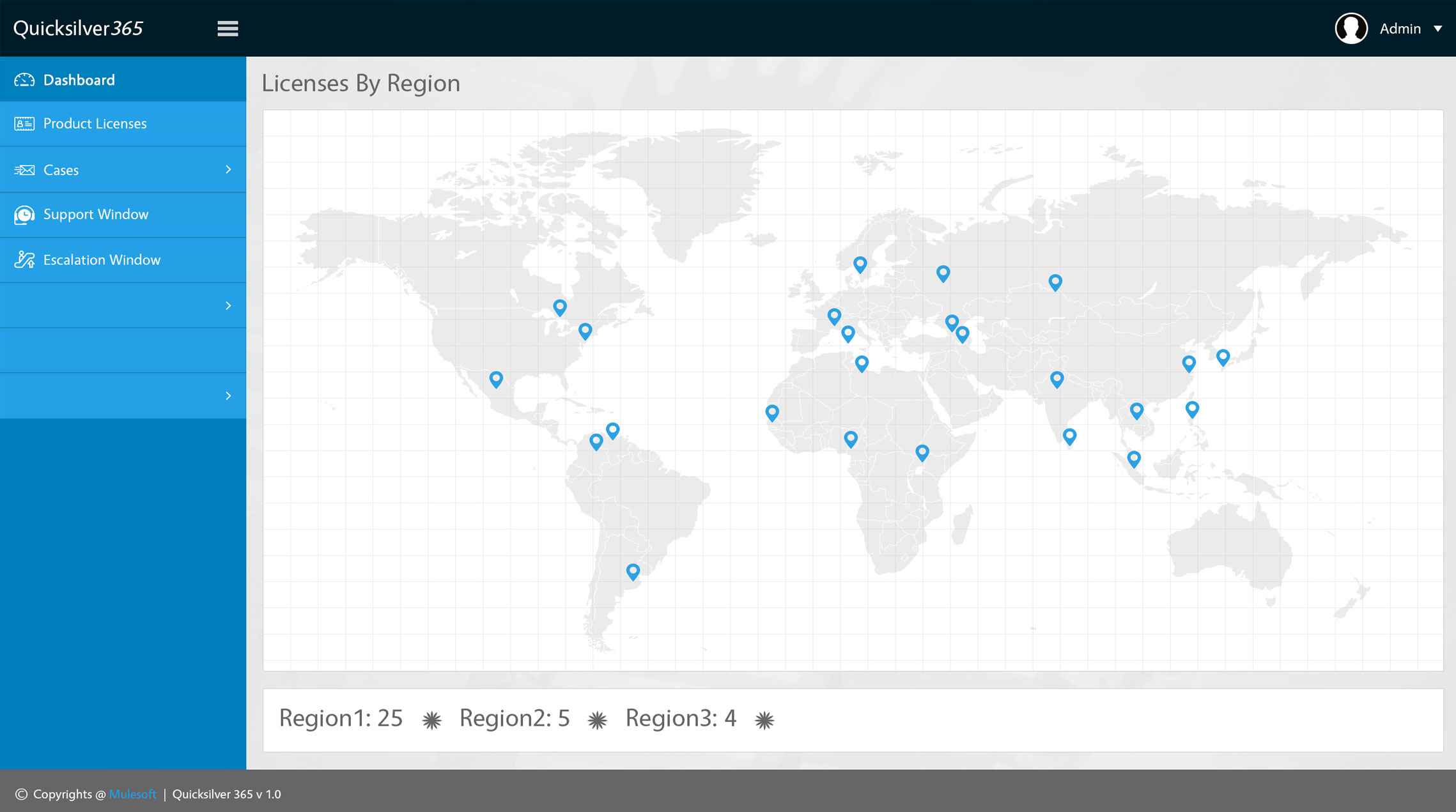1456x812 pixels.
Task: Click the map pin over Japan
Action: pos(1223,356)
